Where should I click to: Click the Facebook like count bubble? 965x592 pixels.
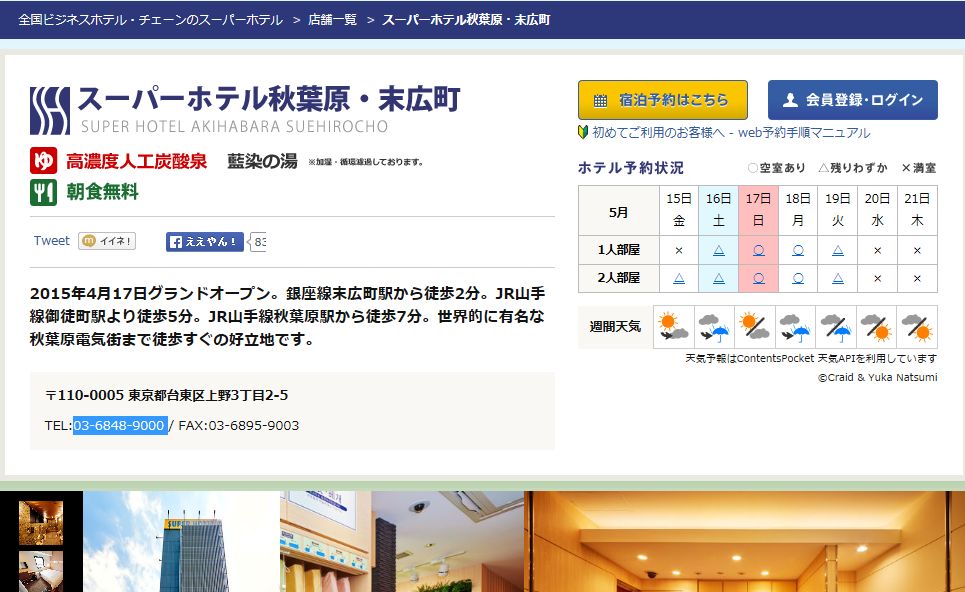point(258,242)
